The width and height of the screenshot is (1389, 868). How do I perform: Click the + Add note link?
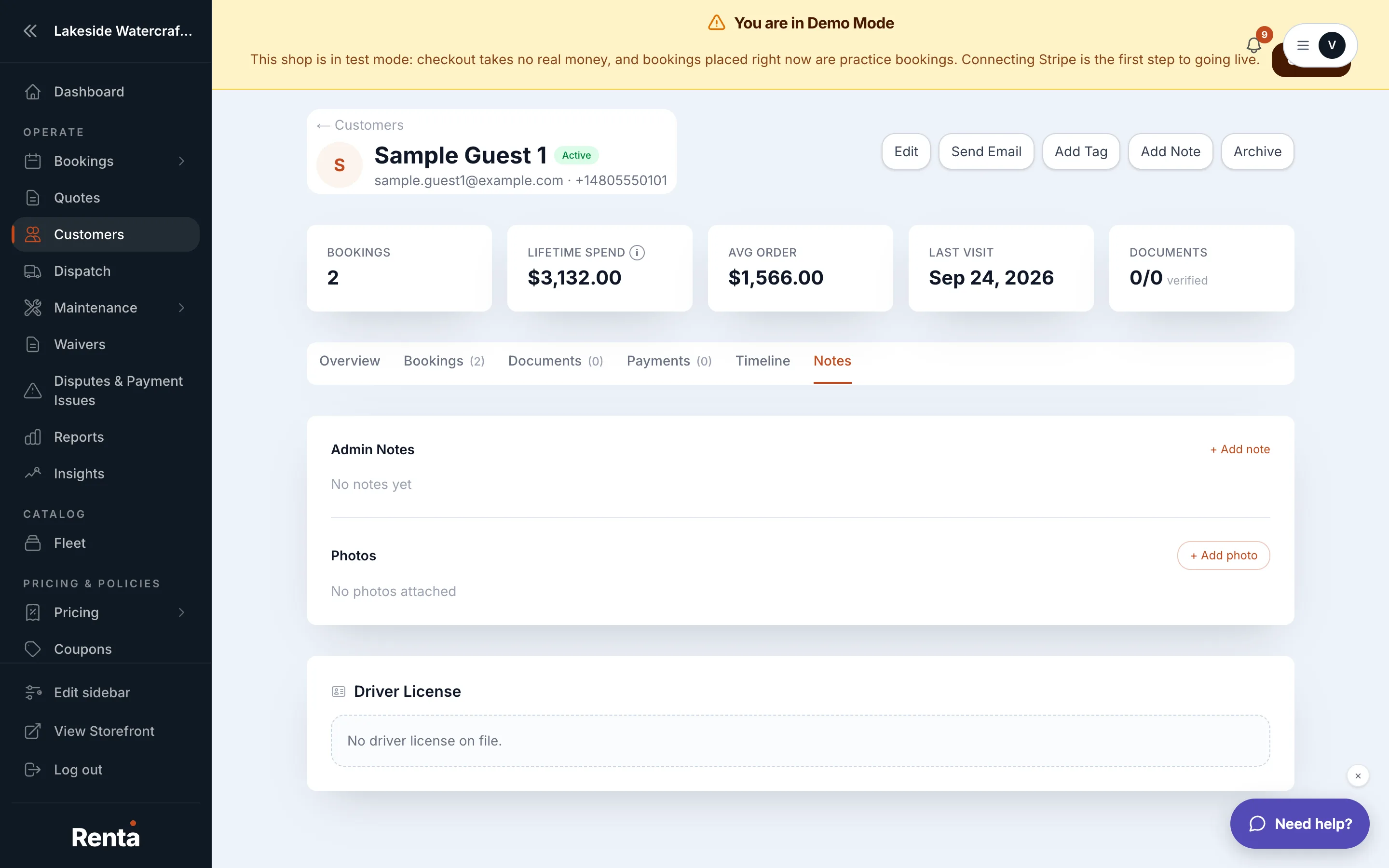[x=1240, y=449]
